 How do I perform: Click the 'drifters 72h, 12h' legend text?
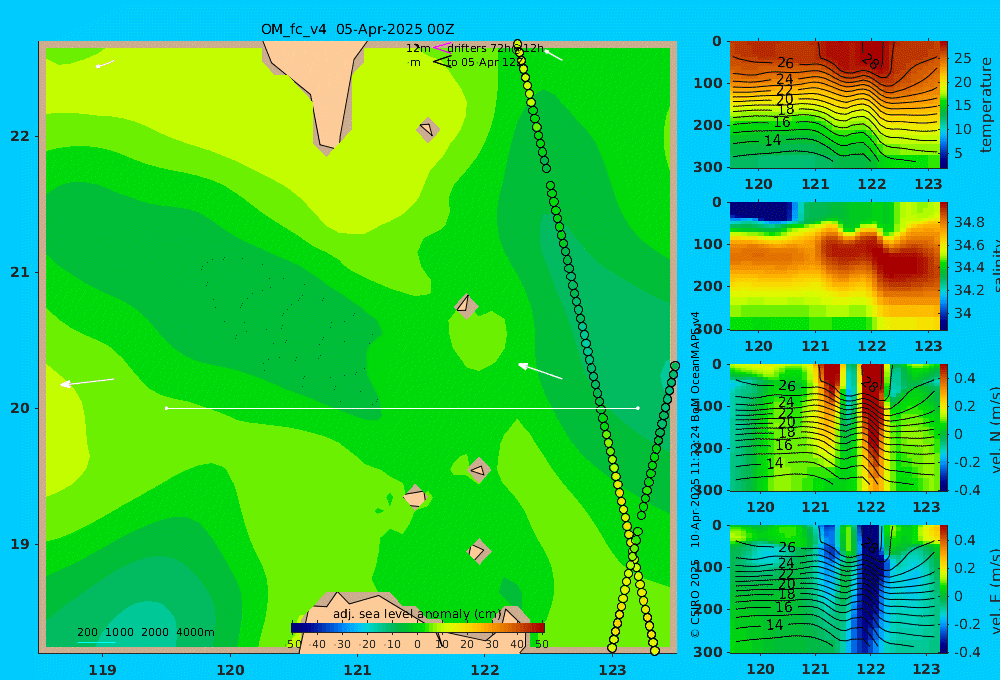[x=495, y=48]
